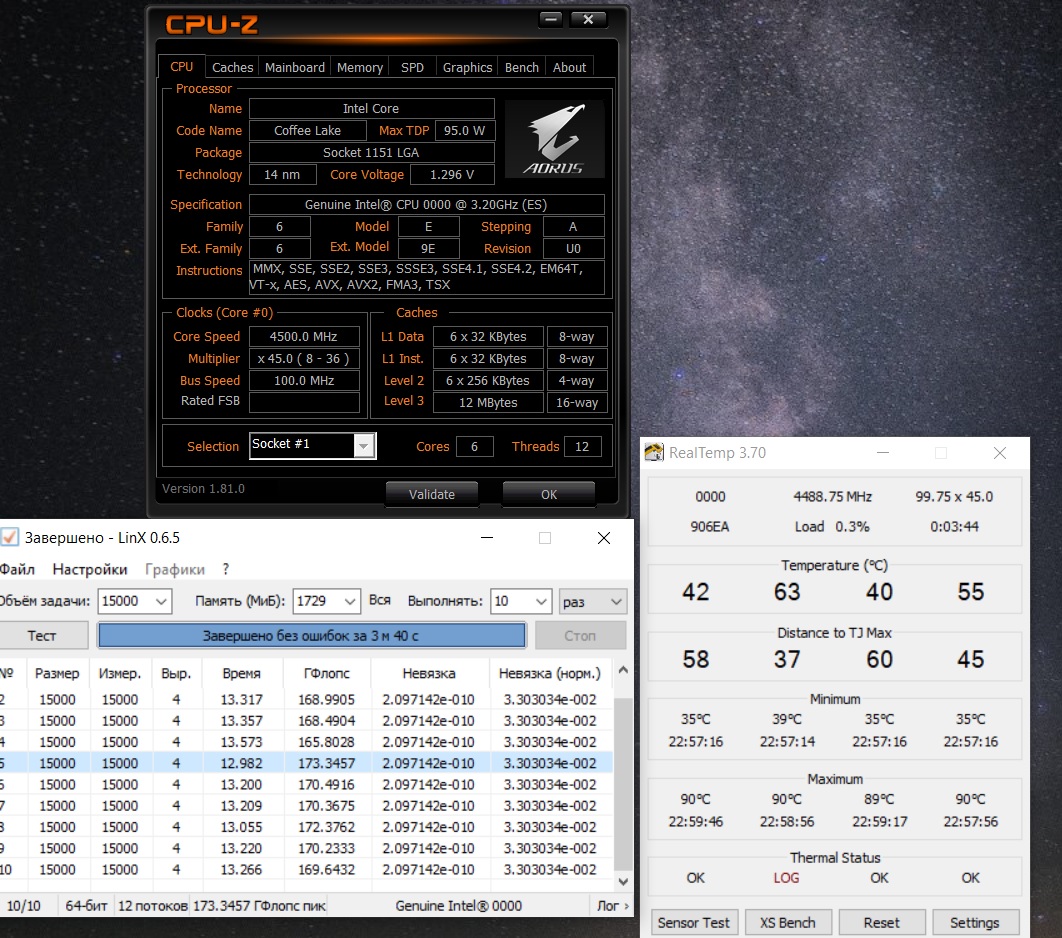The image size is (1062, 938).
Task: Click the 63 core temperature value
Action: [x=787, y=592]
